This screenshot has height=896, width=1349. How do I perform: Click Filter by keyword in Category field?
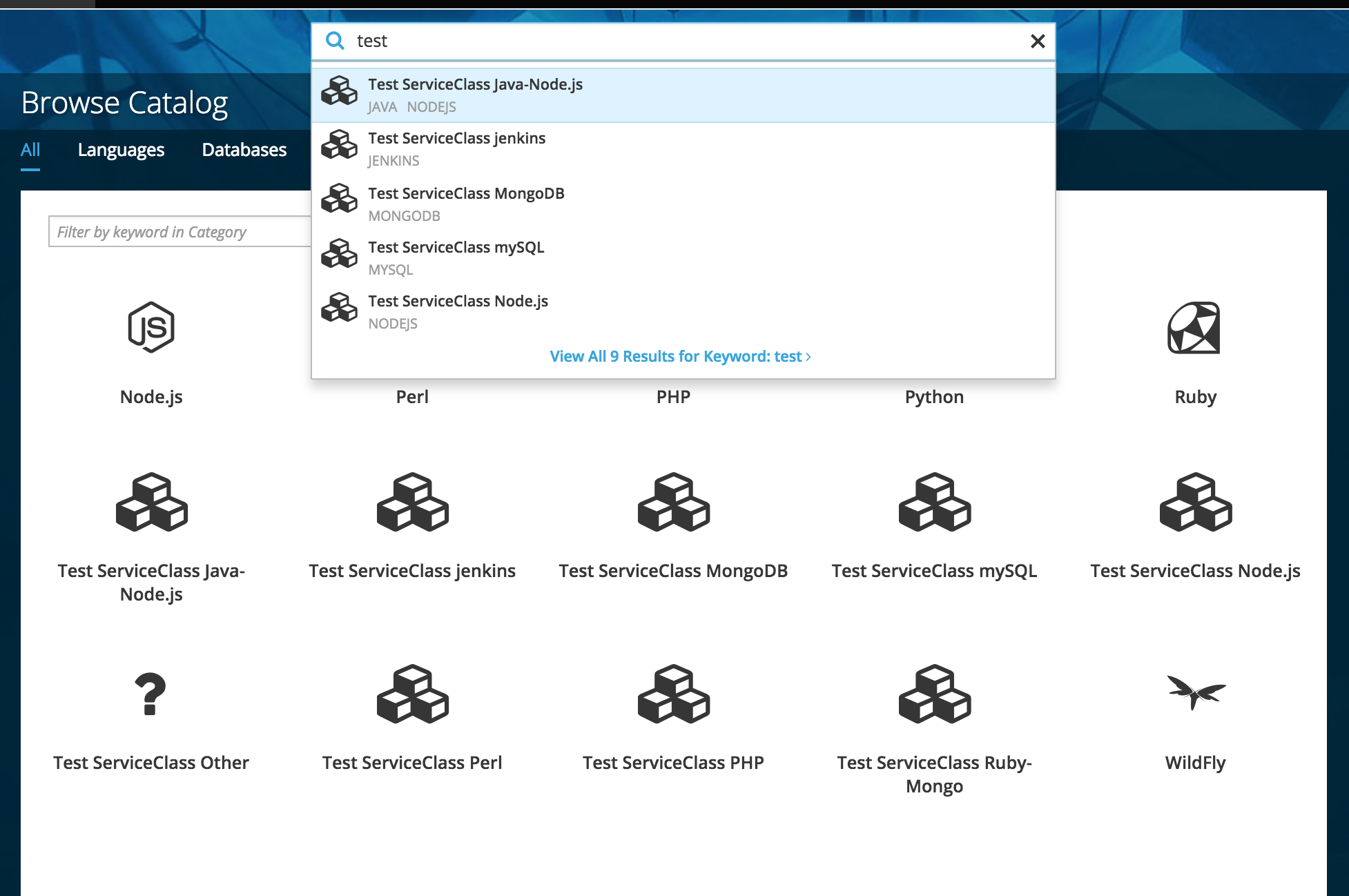pyautogui.click(x=175, y=232)
